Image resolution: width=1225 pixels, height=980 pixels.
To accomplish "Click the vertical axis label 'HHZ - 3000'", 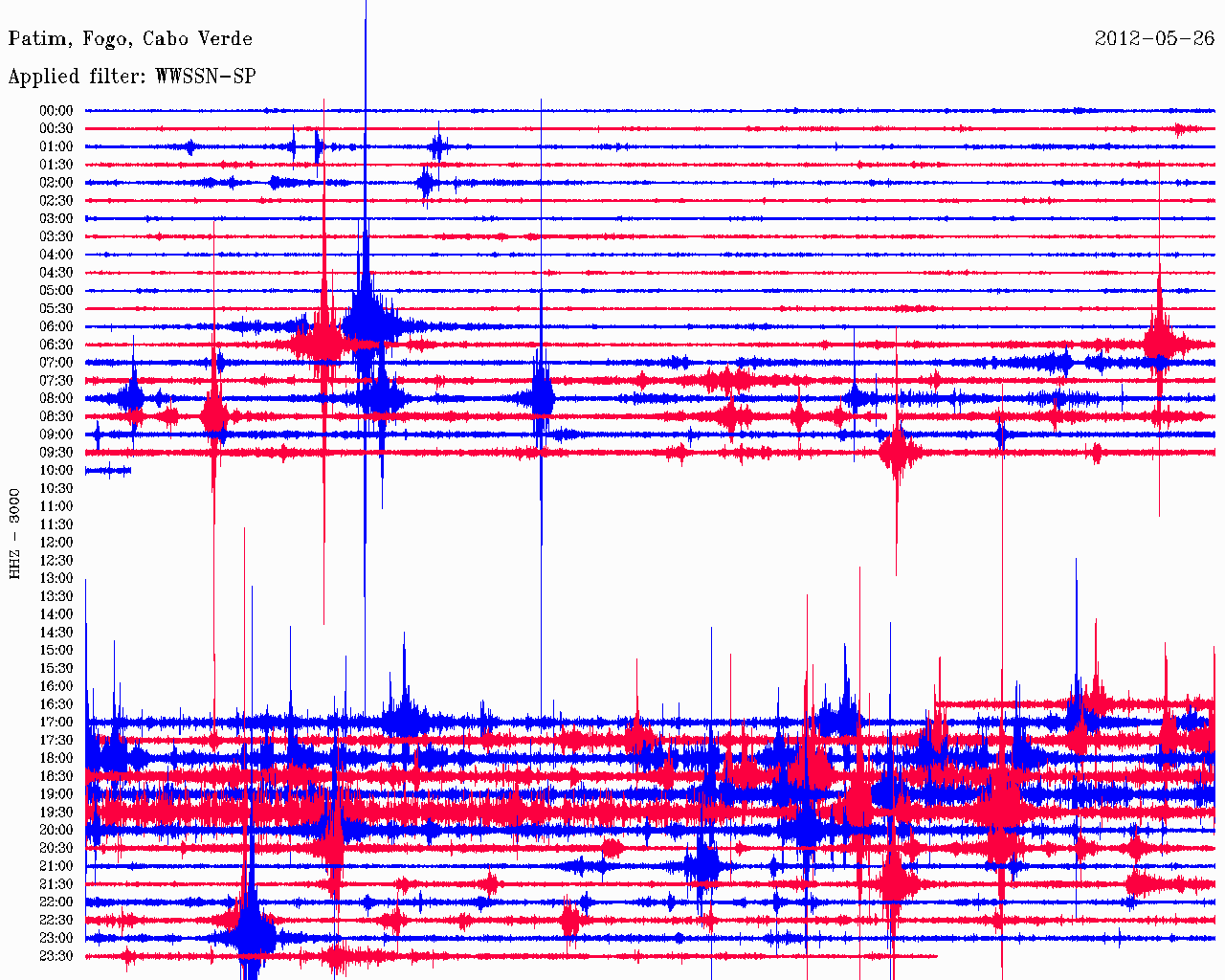I will click(14, 534).
